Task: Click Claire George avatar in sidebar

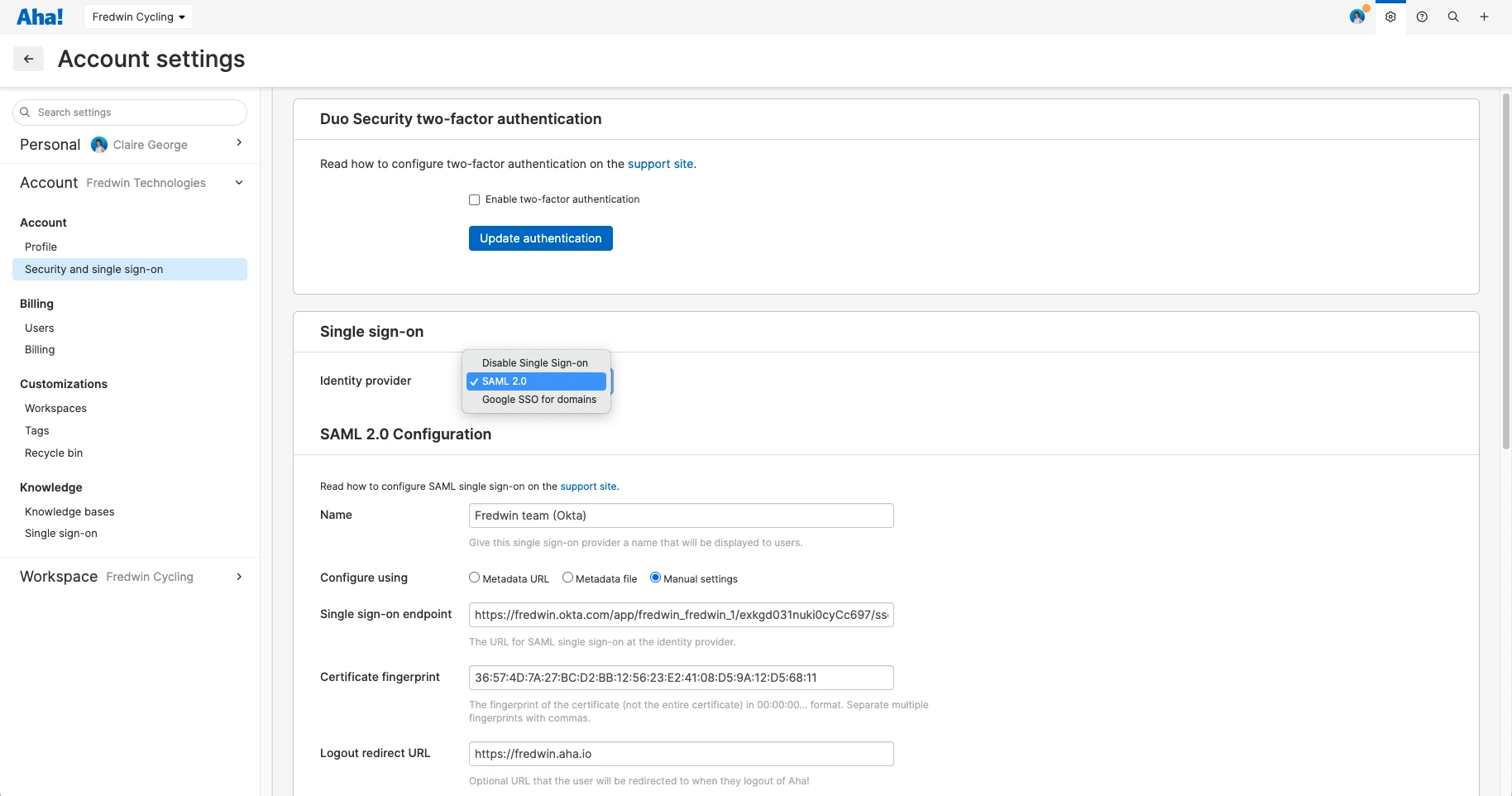Action: (99, 145)
